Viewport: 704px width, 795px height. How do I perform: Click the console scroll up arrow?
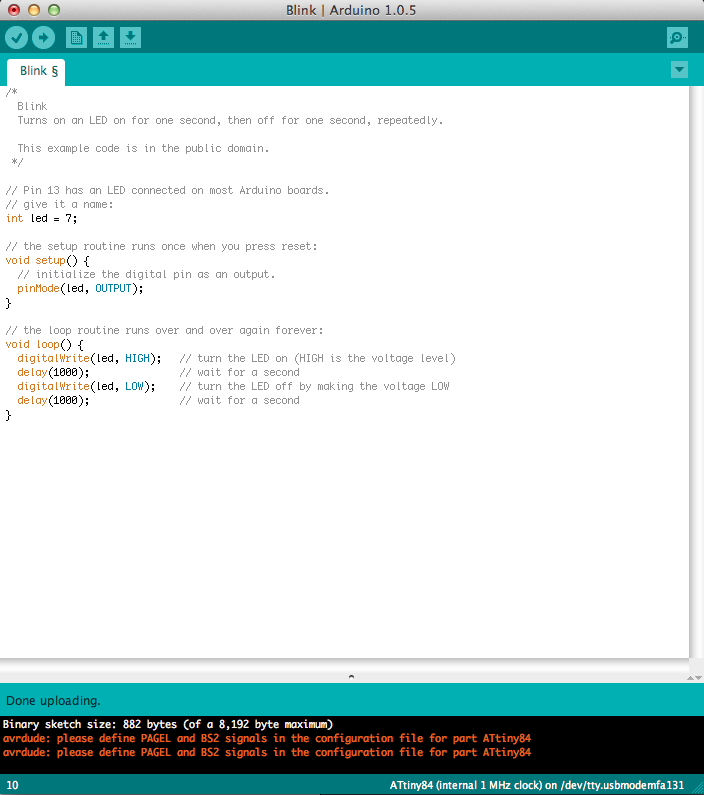[x=691, y=678]
